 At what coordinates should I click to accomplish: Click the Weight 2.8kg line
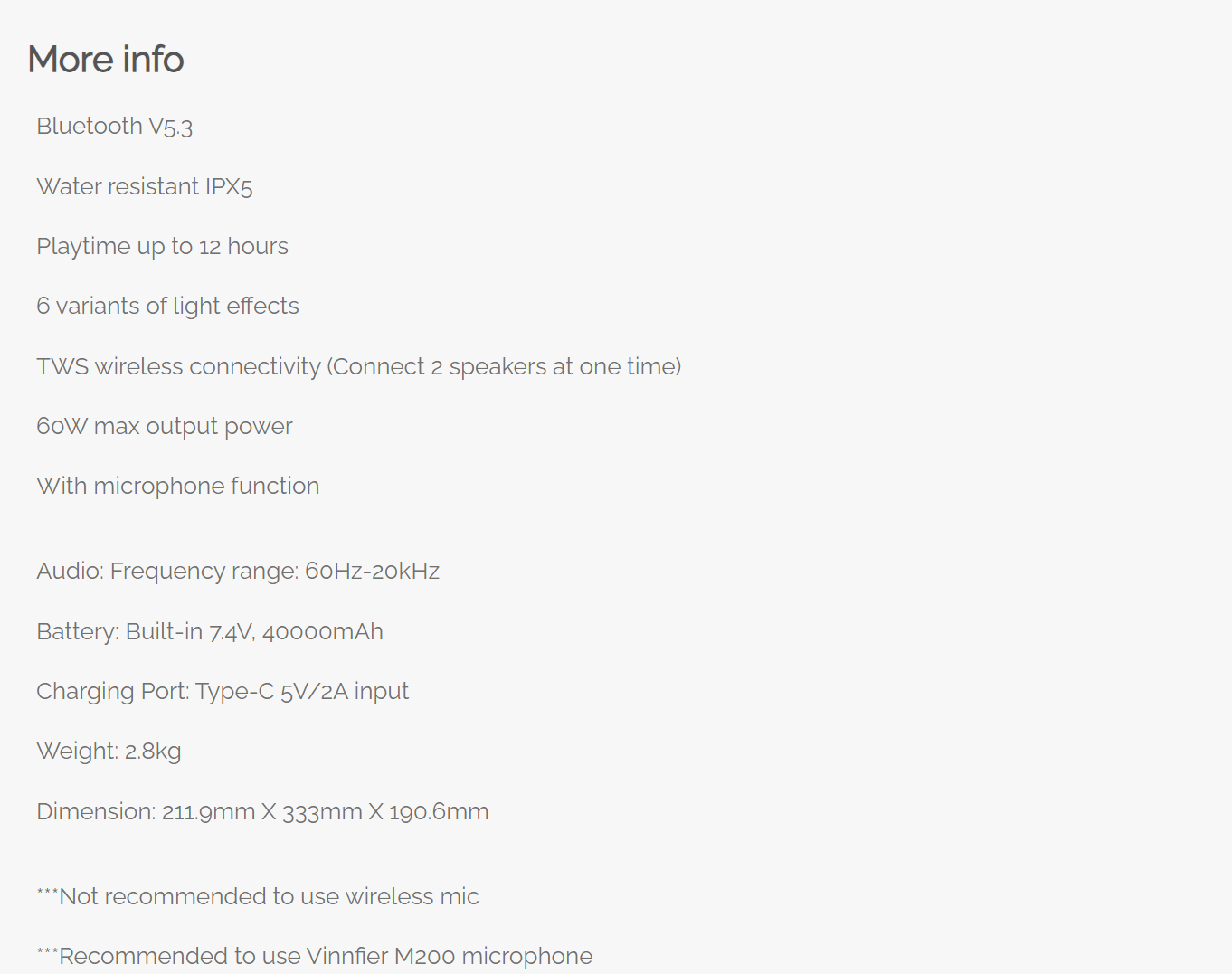click(109, 752)
